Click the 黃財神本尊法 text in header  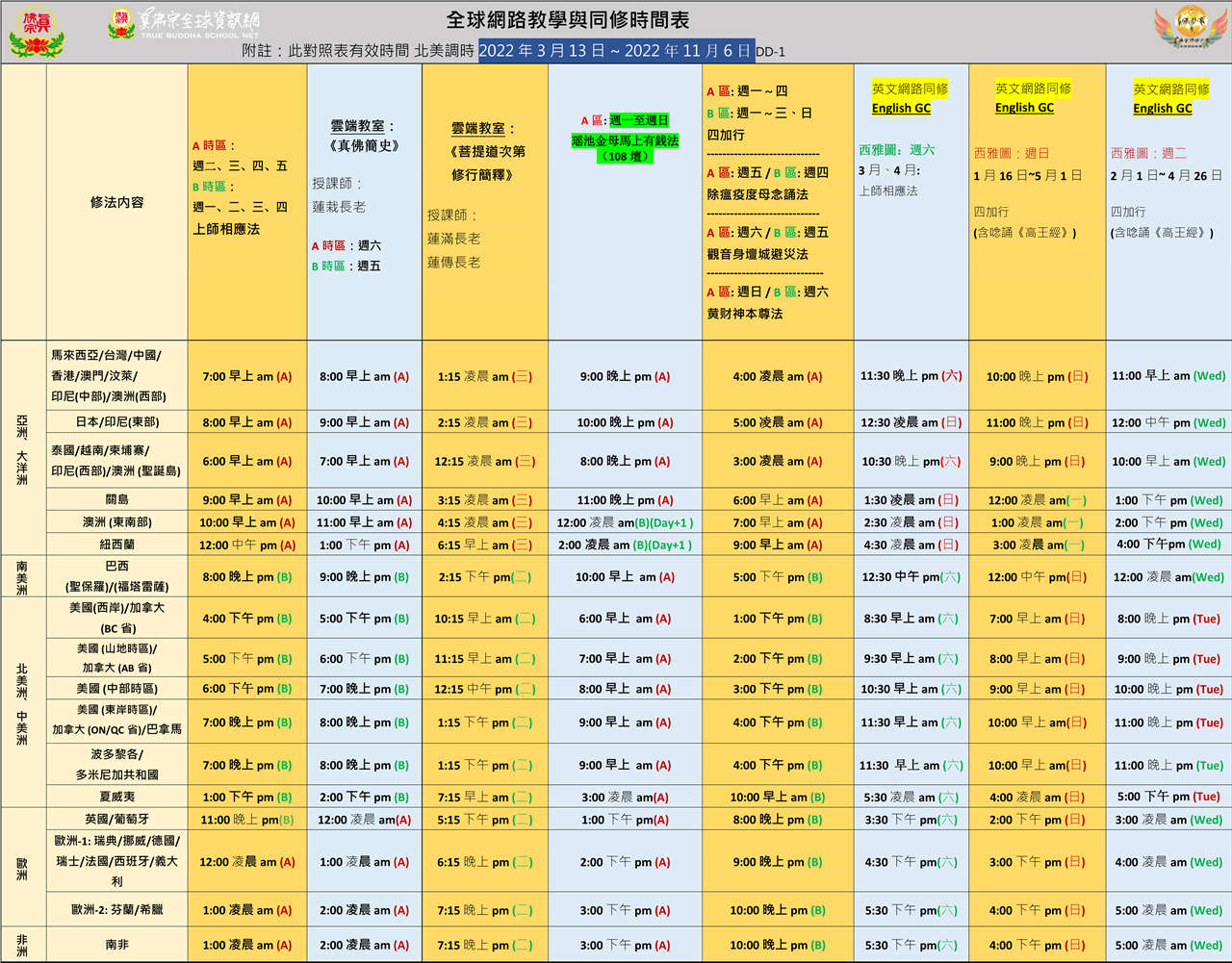coord(745,314)
